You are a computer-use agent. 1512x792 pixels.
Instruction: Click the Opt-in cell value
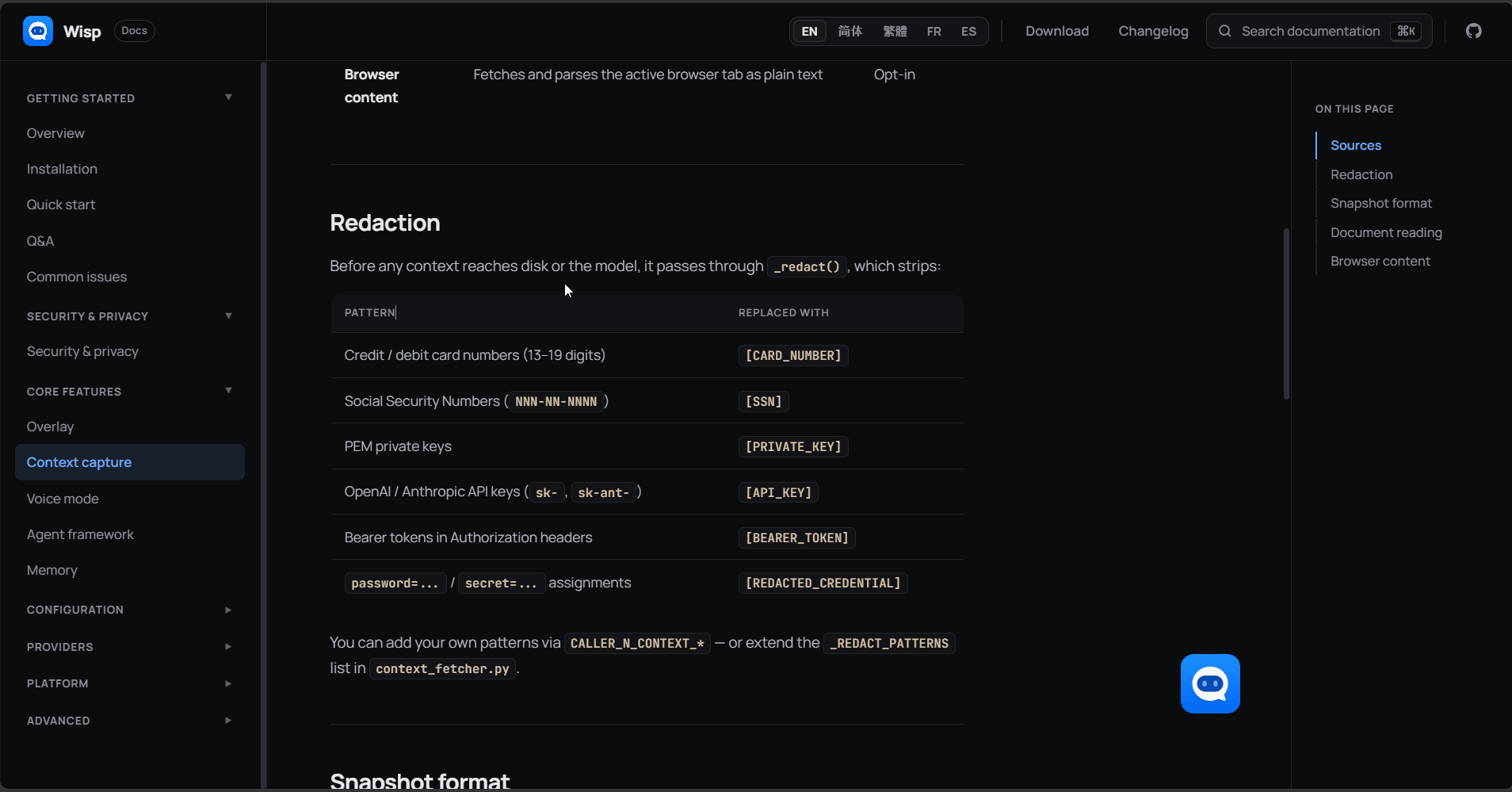(895, 75)
